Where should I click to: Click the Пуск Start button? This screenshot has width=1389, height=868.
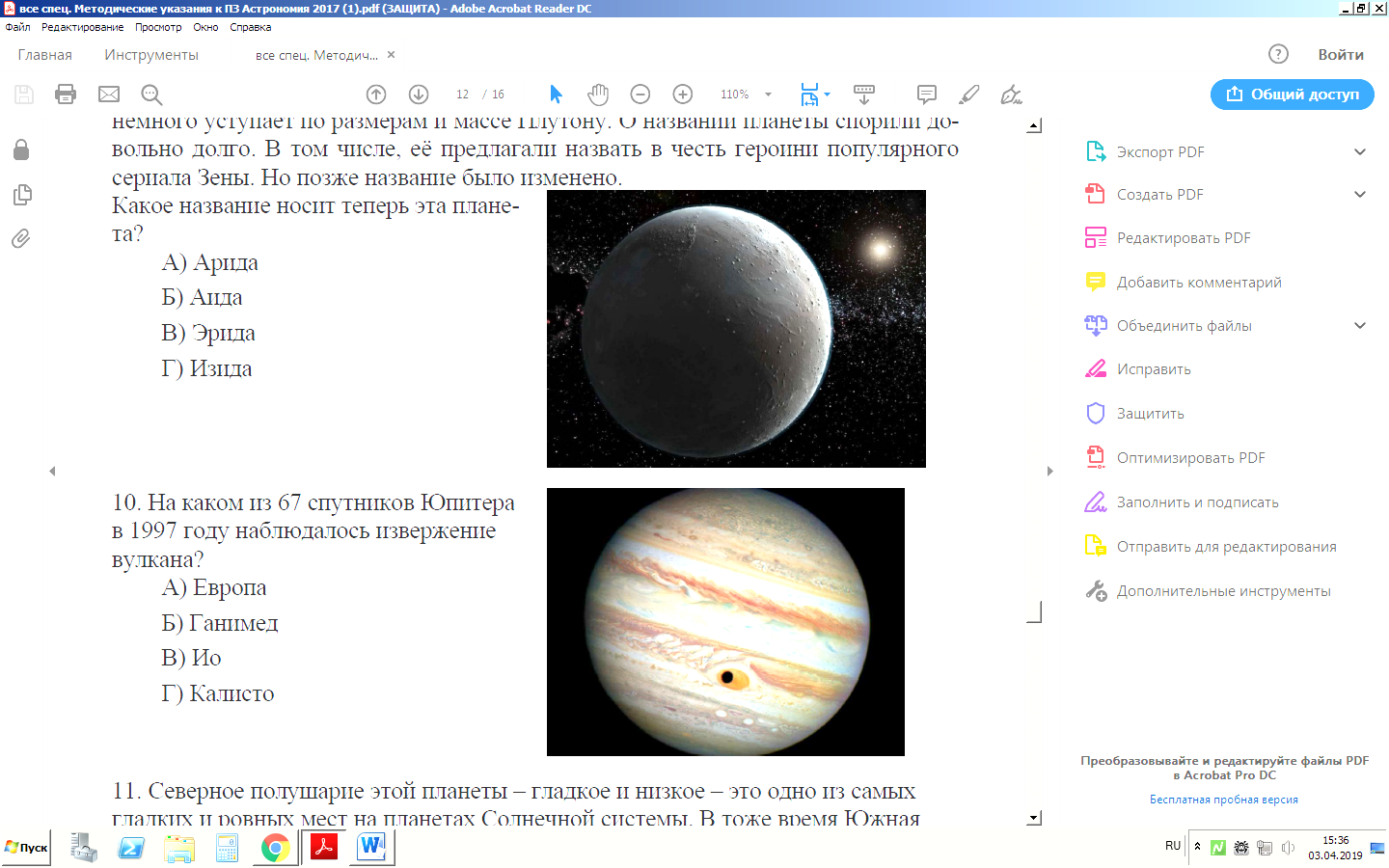[26, 848]
